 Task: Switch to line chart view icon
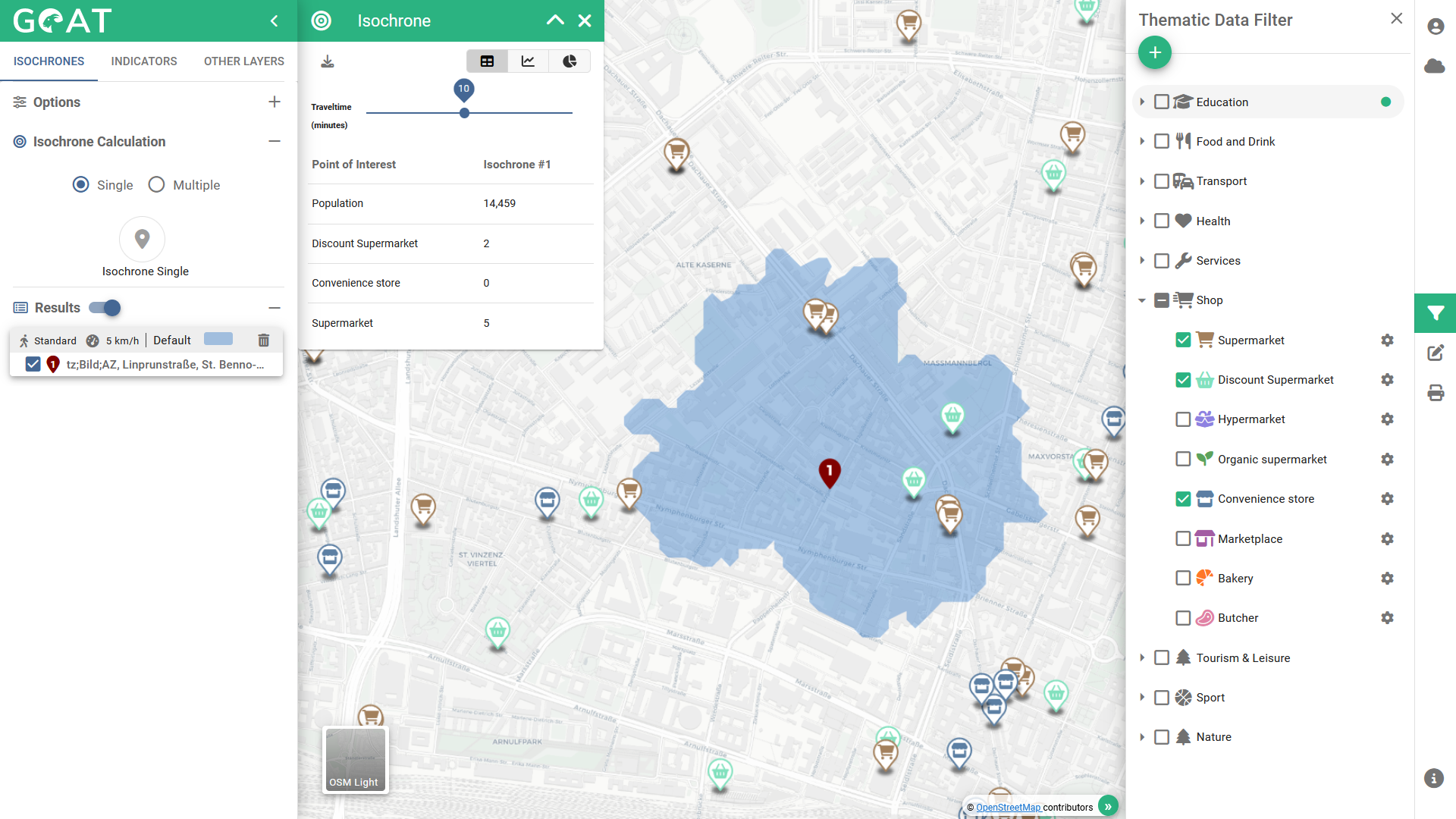(528, 61)
